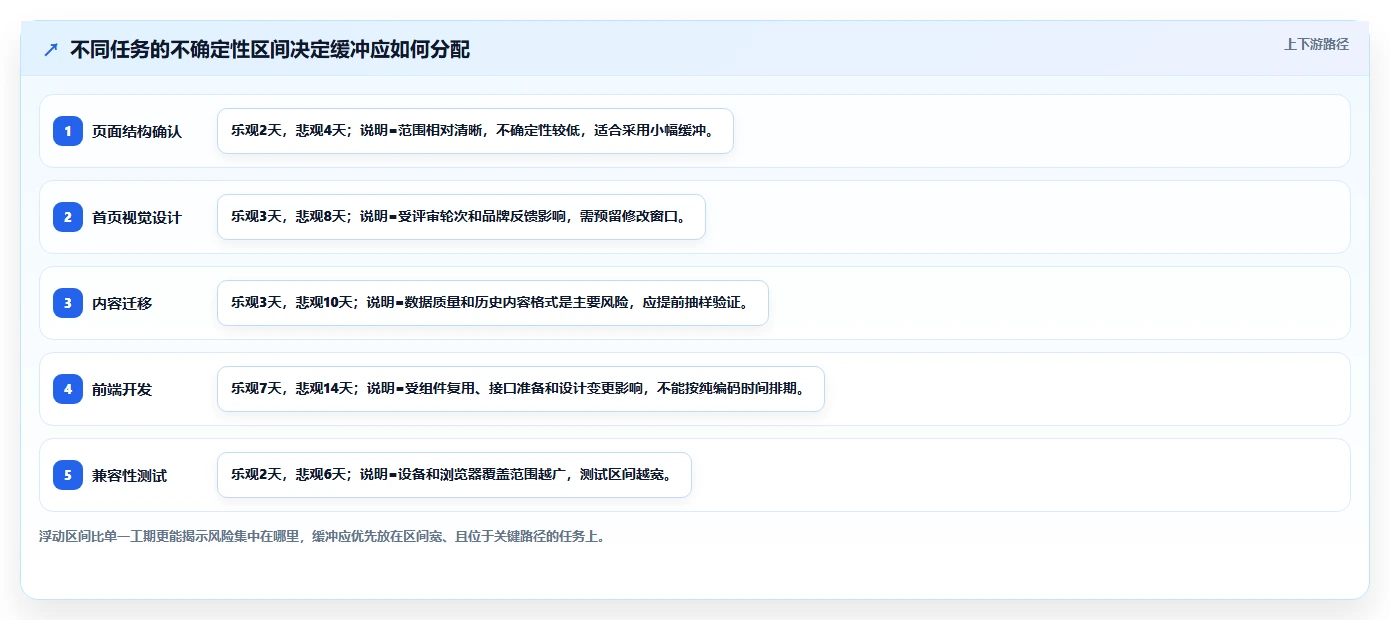Click the 前端开发 task label
This screenshot has height=620, width=1390.
tap(122, 389)
